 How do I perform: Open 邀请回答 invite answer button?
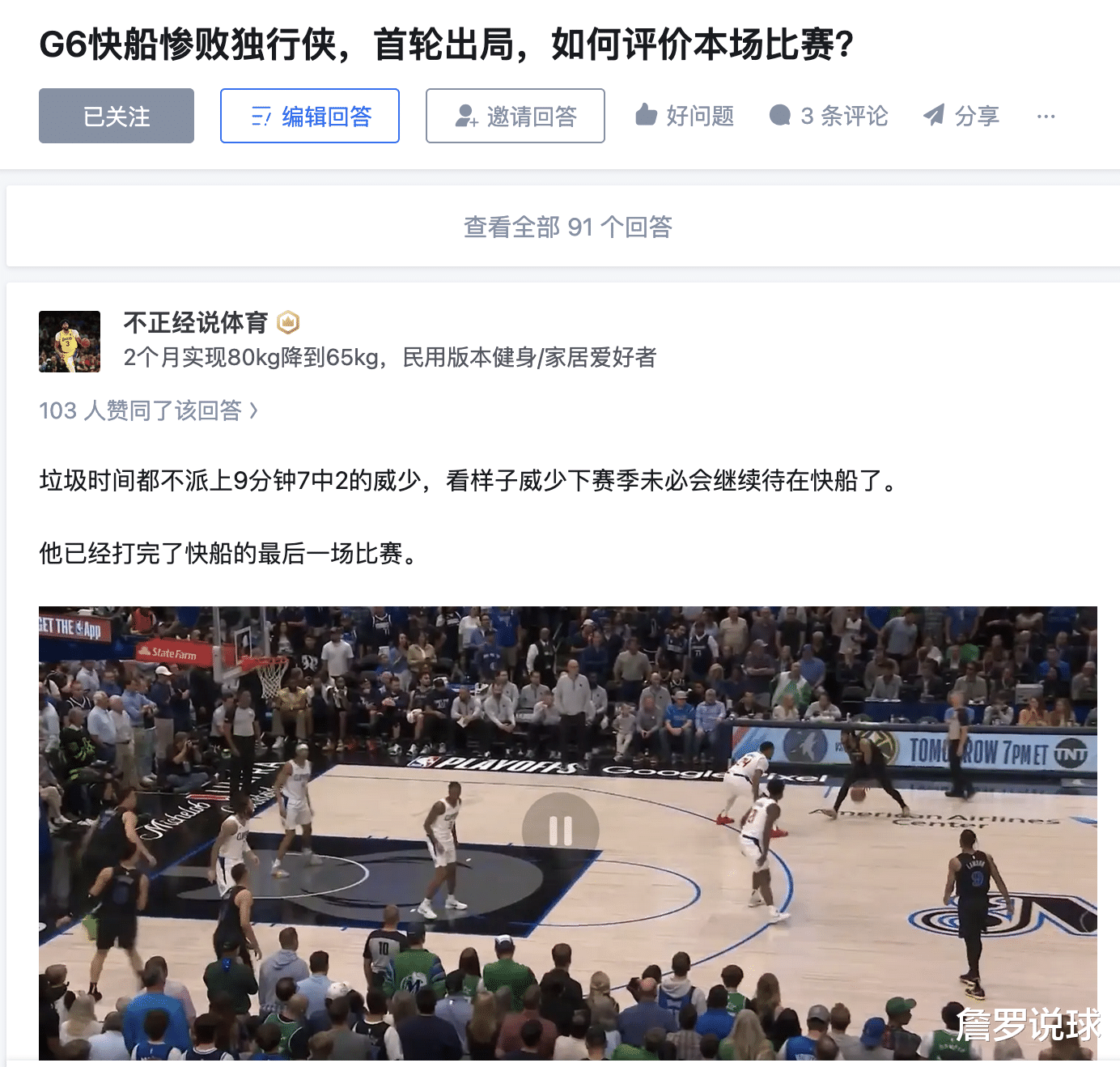point(515,116)
